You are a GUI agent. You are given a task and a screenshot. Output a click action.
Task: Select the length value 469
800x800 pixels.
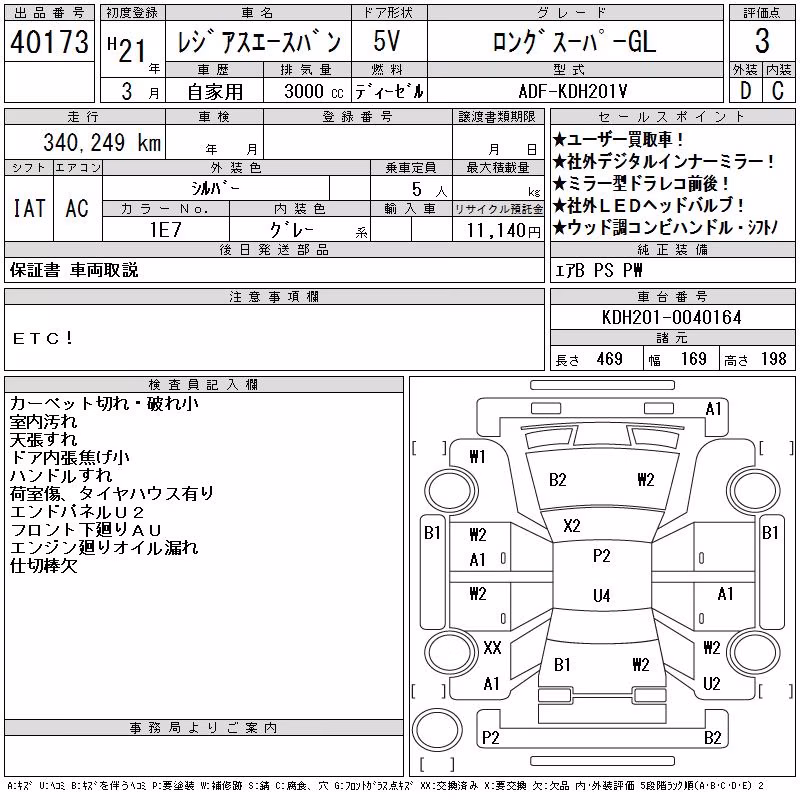pos(609,359)
